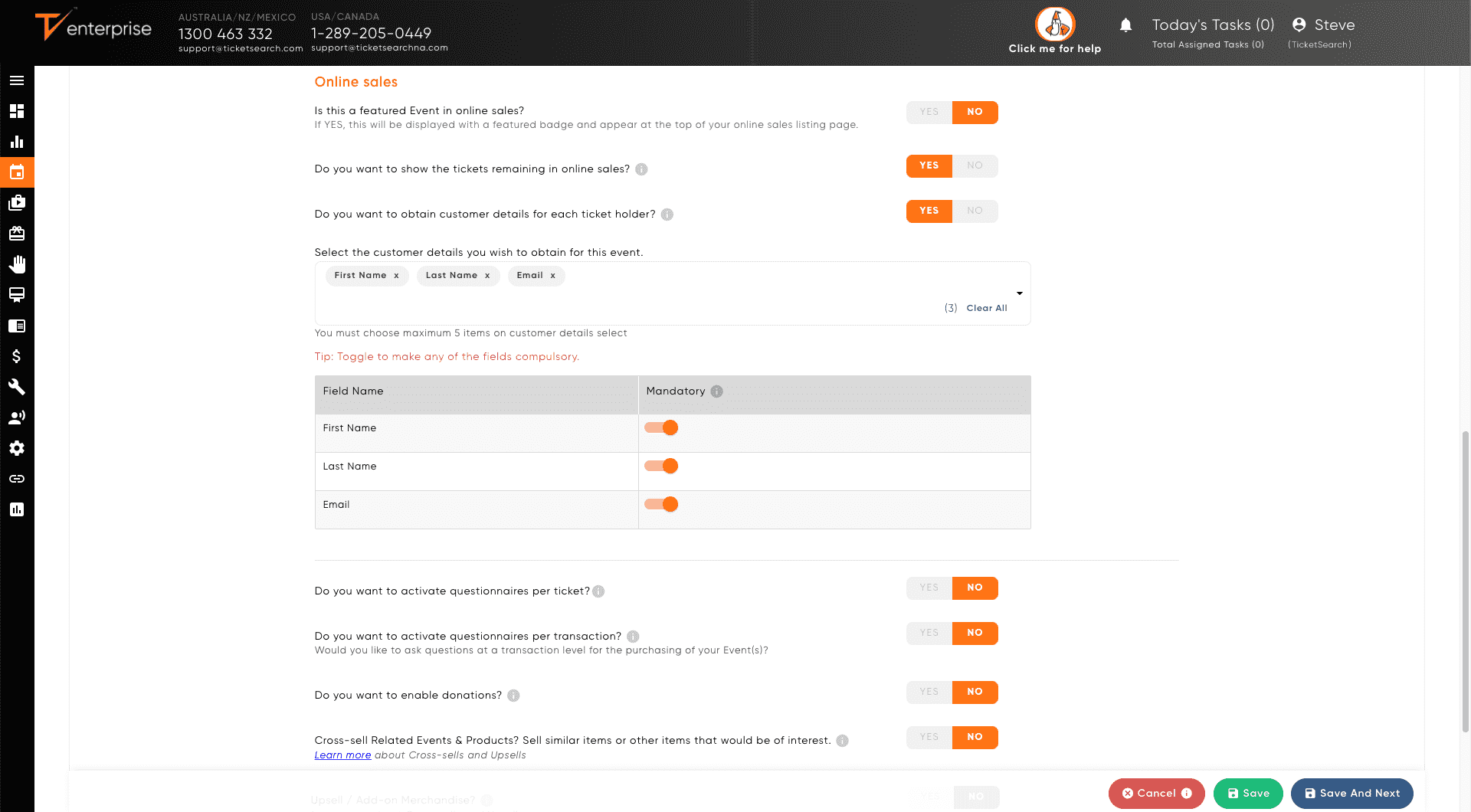Viewport: 1471px width, 812px height.
Task: Click the Cancel button
Action: 1156,794
